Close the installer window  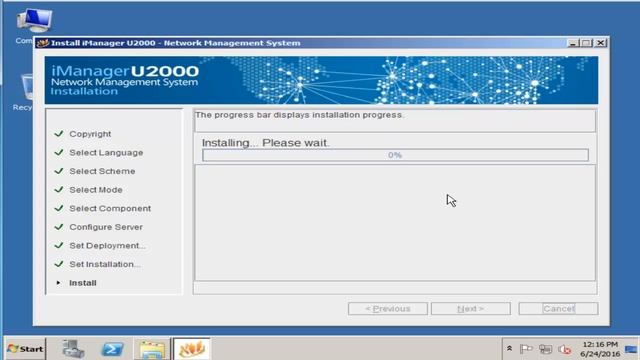point(600,43)
